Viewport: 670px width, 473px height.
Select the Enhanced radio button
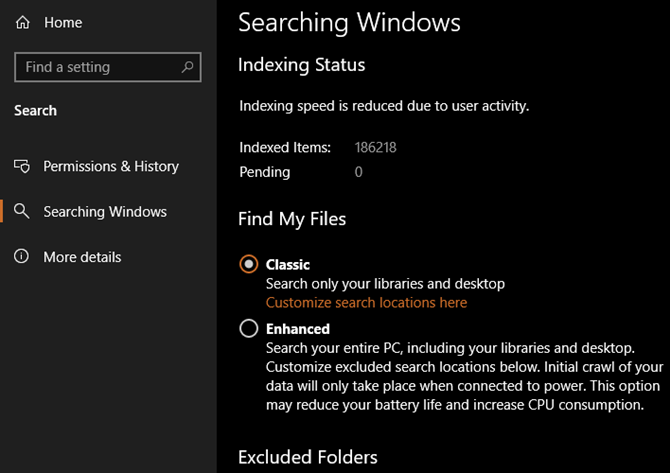pyautogui.click(x=249, y=329)
